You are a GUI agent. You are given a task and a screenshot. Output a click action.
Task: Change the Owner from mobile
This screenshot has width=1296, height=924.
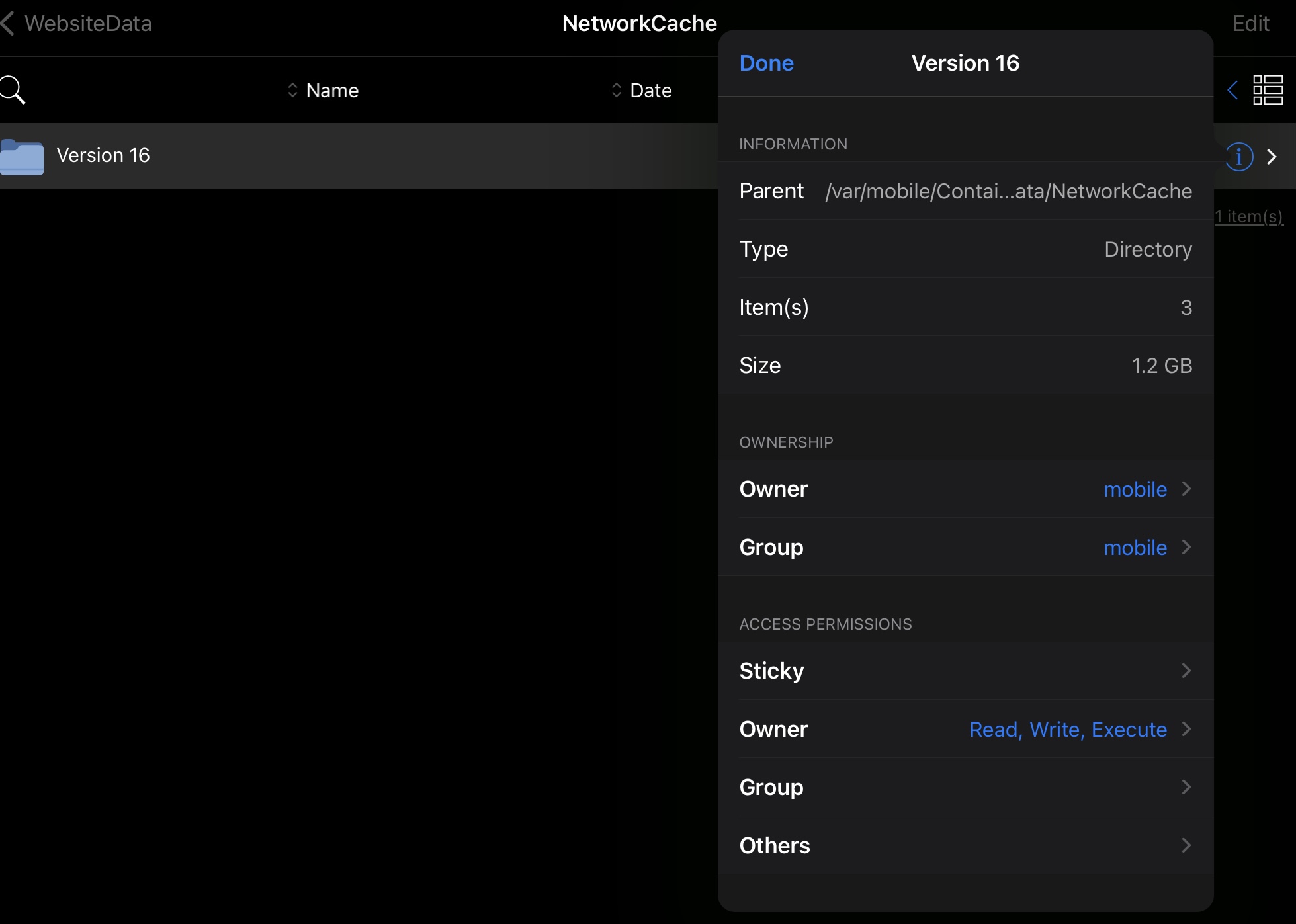tap(1136, 489)
